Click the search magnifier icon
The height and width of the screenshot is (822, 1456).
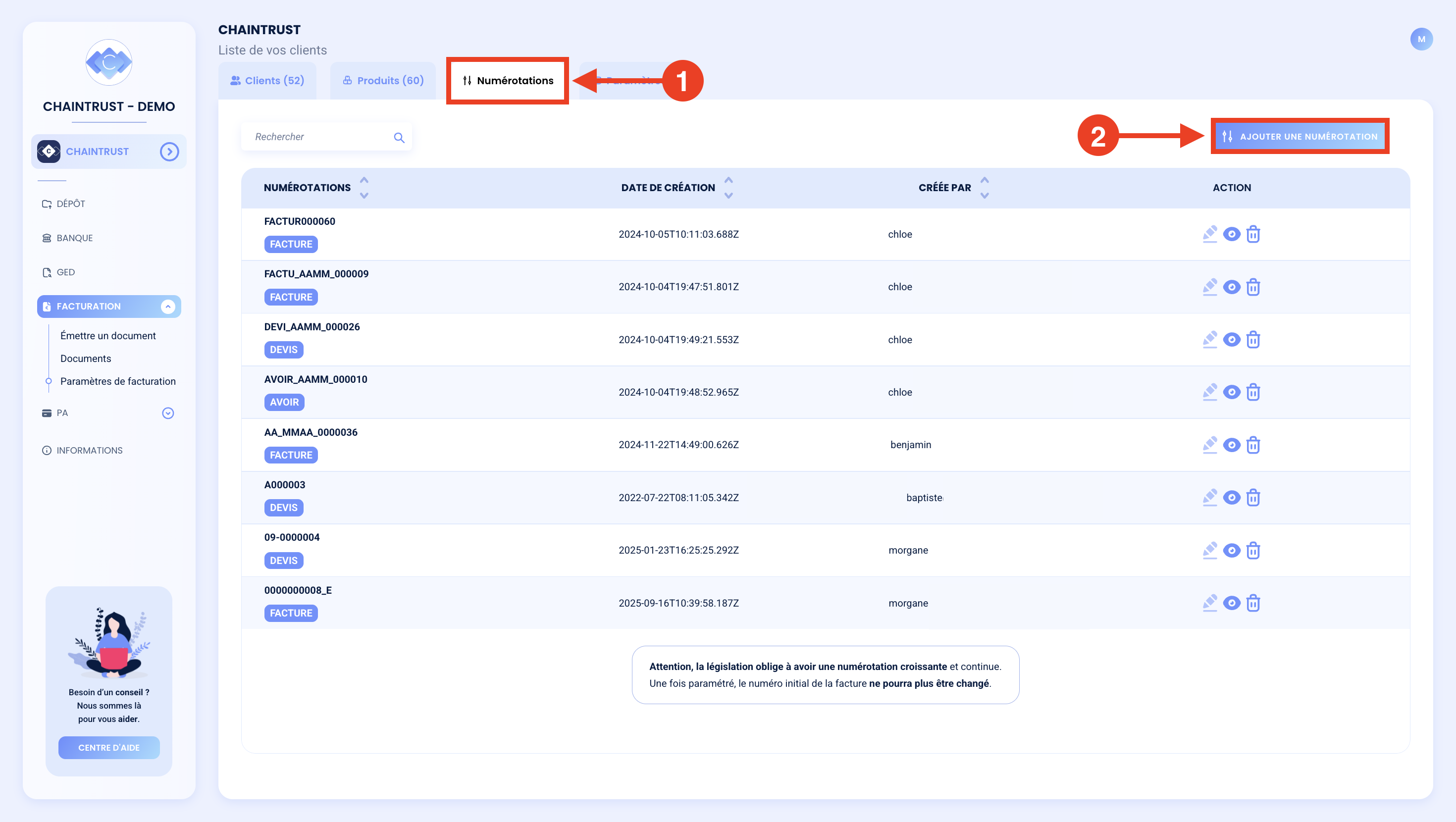point(399,137)
